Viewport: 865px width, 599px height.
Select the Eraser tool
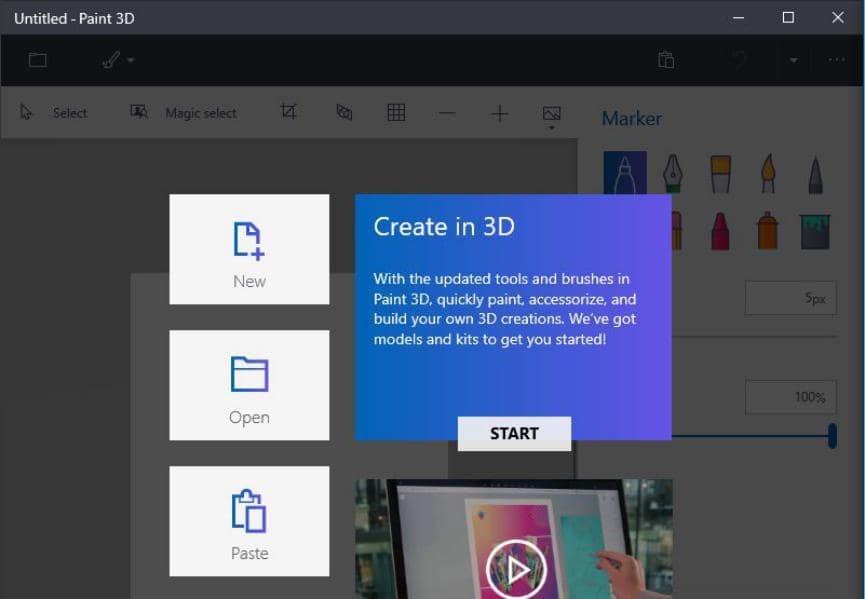(625, 230)
